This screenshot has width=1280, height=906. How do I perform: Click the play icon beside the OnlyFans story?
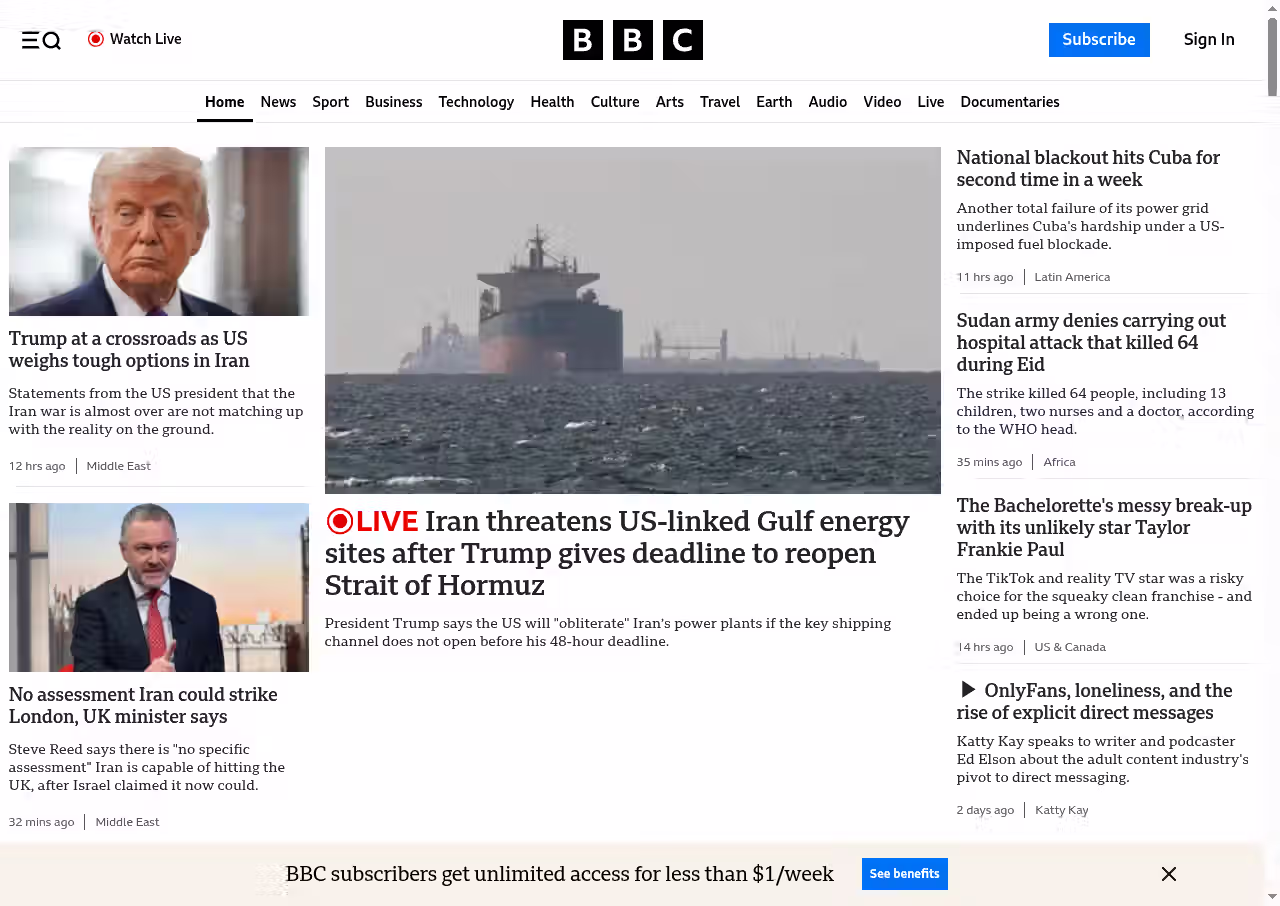[x=967, y=690]
